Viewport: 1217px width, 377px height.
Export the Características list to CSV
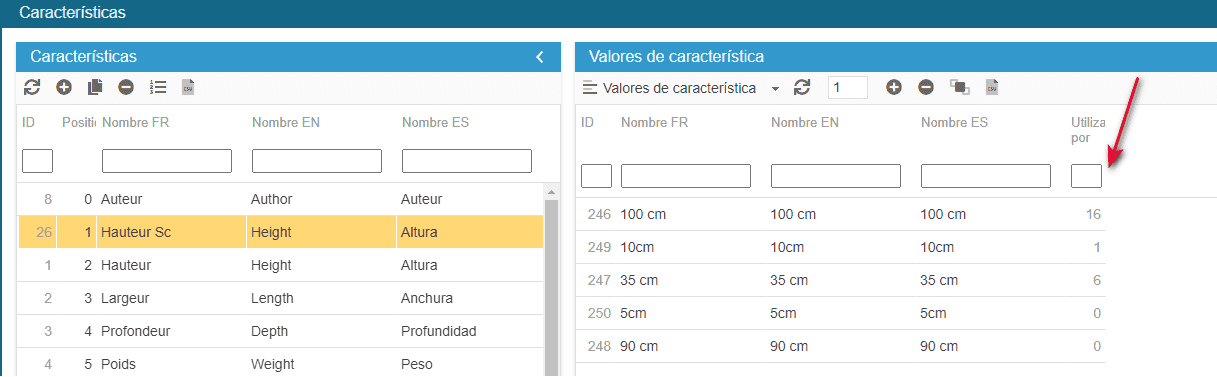pyautogui.click(x=188, y=88)
